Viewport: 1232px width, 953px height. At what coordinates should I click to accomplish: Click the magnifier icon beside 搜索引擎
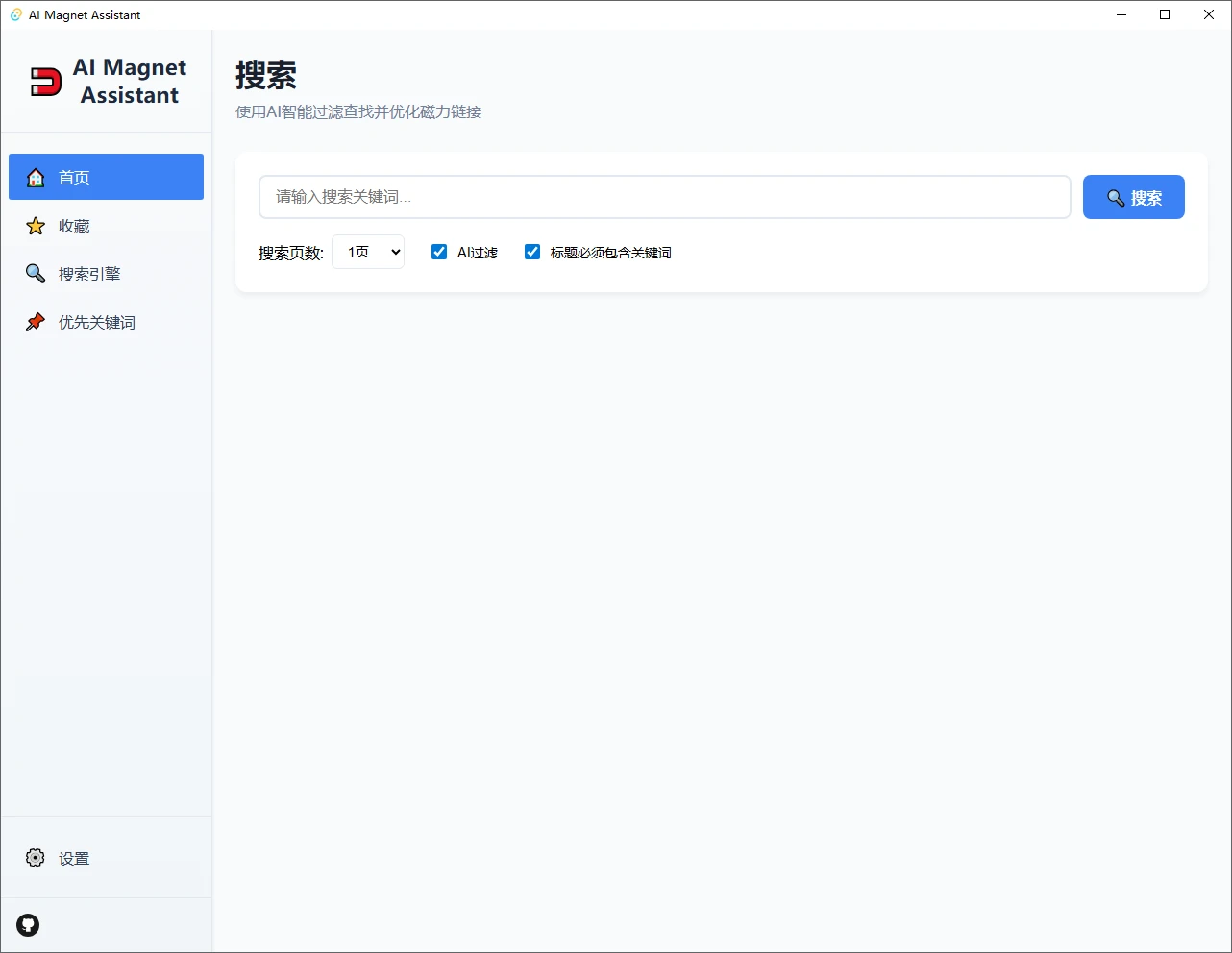click(36, 274)
